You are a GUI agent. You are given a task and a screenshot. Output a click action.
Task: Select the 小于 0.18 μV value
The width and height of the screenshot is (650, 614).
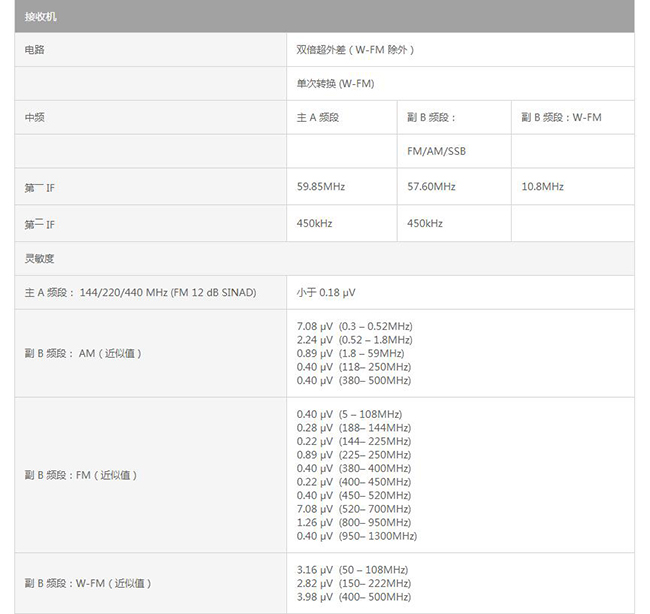click(326, 293)
